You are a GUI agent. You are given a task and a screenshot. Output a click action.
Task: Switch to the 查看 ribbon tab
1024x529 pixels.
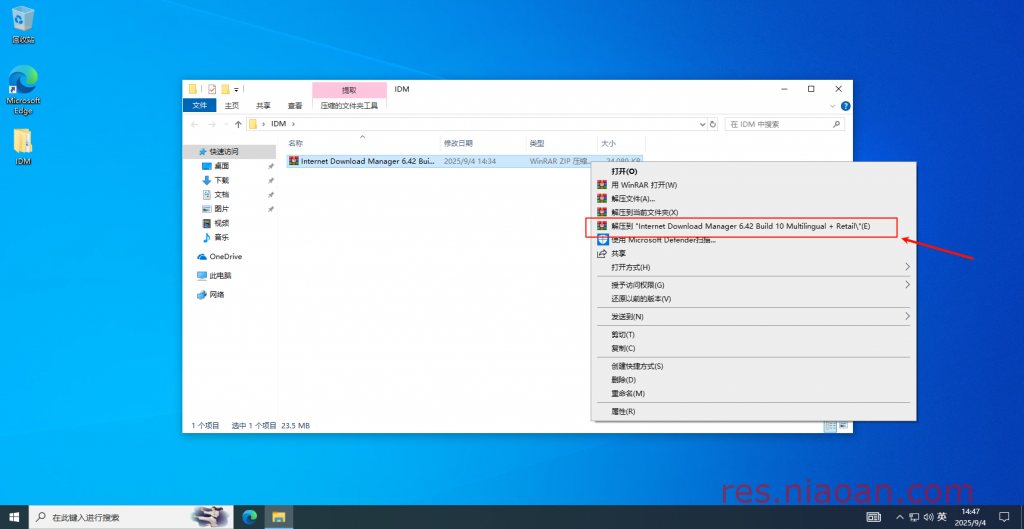tap(295, 105)
